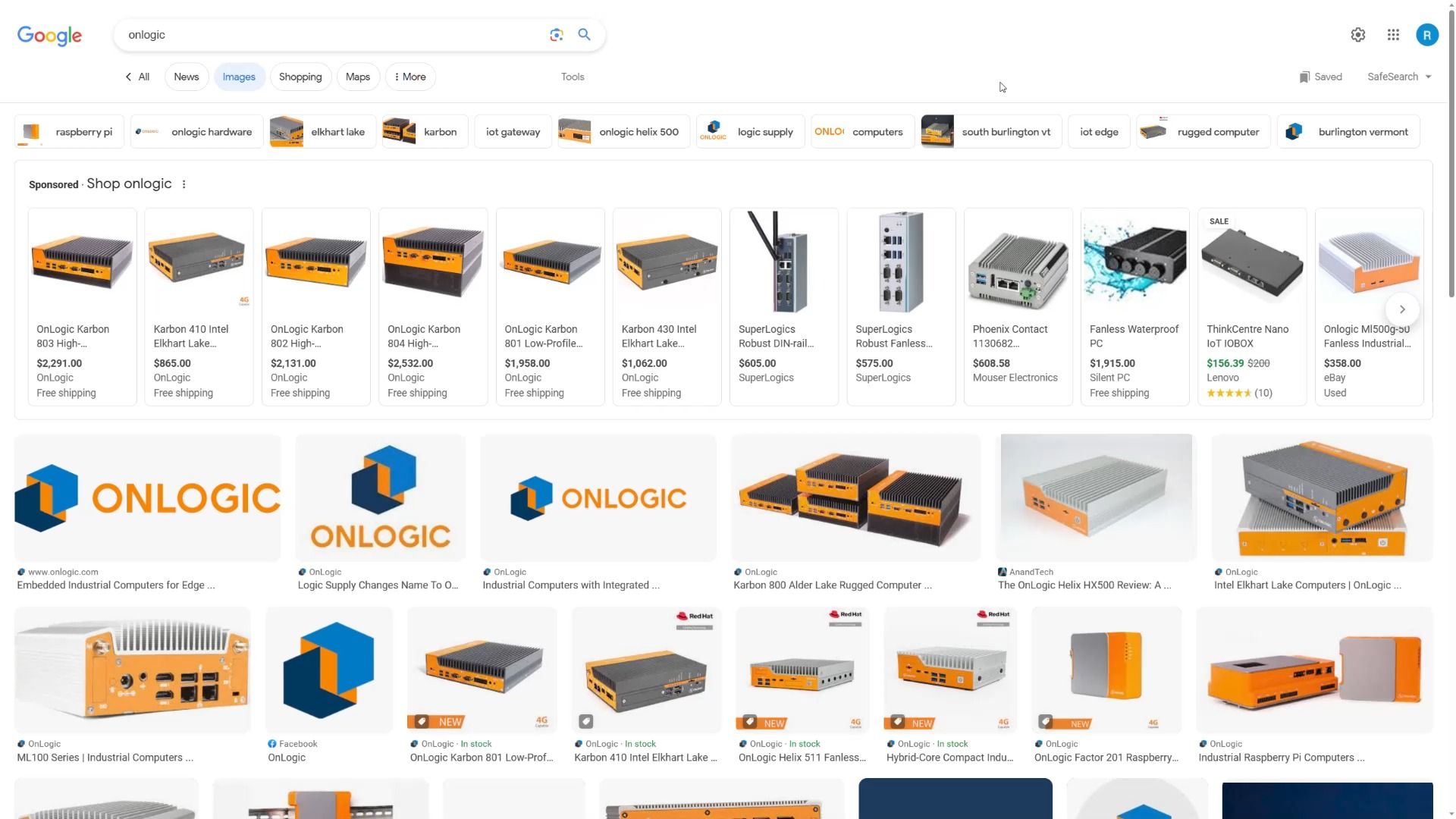Click the Saved bookmark icon
Viewport: 1456px width, 819px height.
[1304, 76]
